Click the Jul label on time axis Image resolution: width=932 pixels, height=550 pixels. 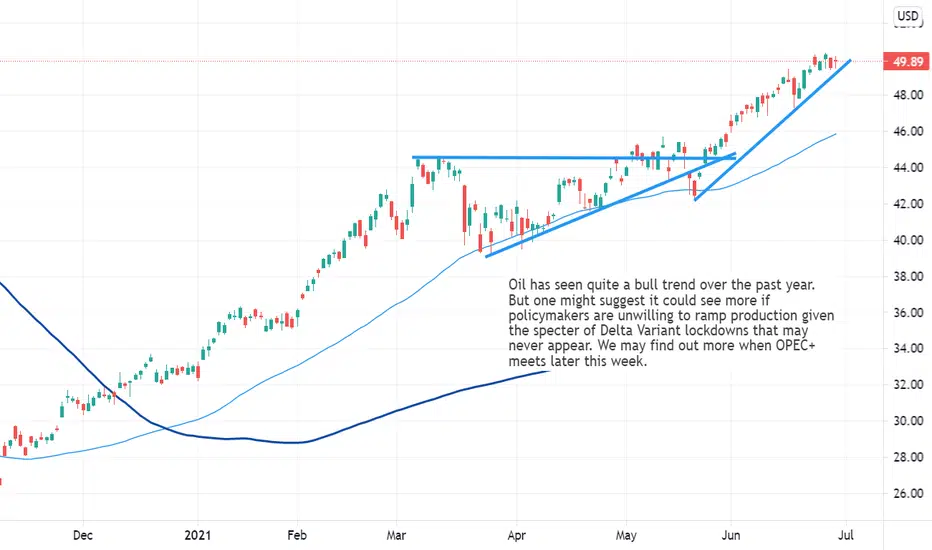point(845,535)
